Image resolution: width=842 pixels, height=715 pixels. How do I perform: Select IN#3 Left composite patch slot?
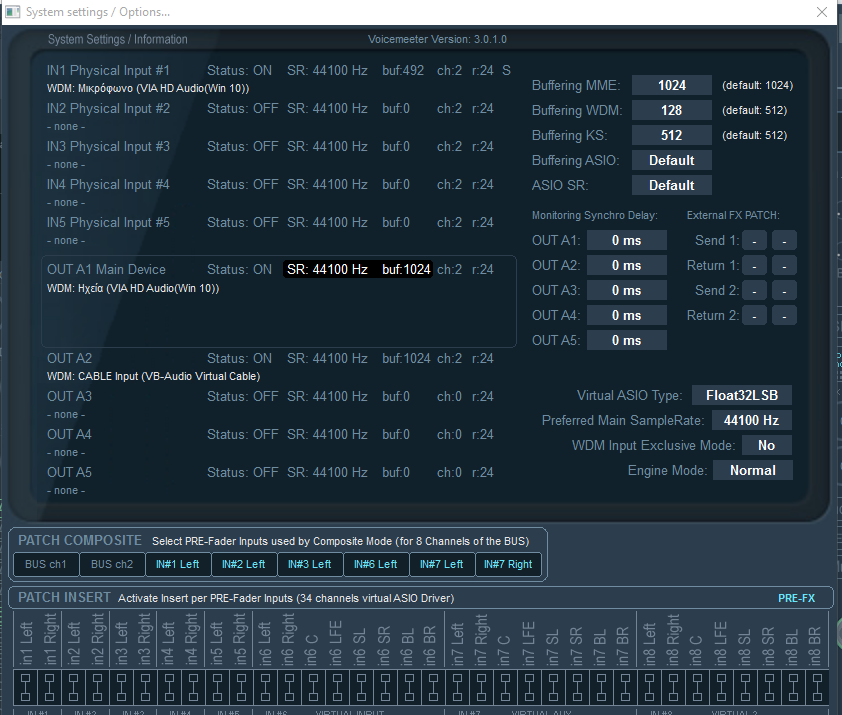[310, 564]
